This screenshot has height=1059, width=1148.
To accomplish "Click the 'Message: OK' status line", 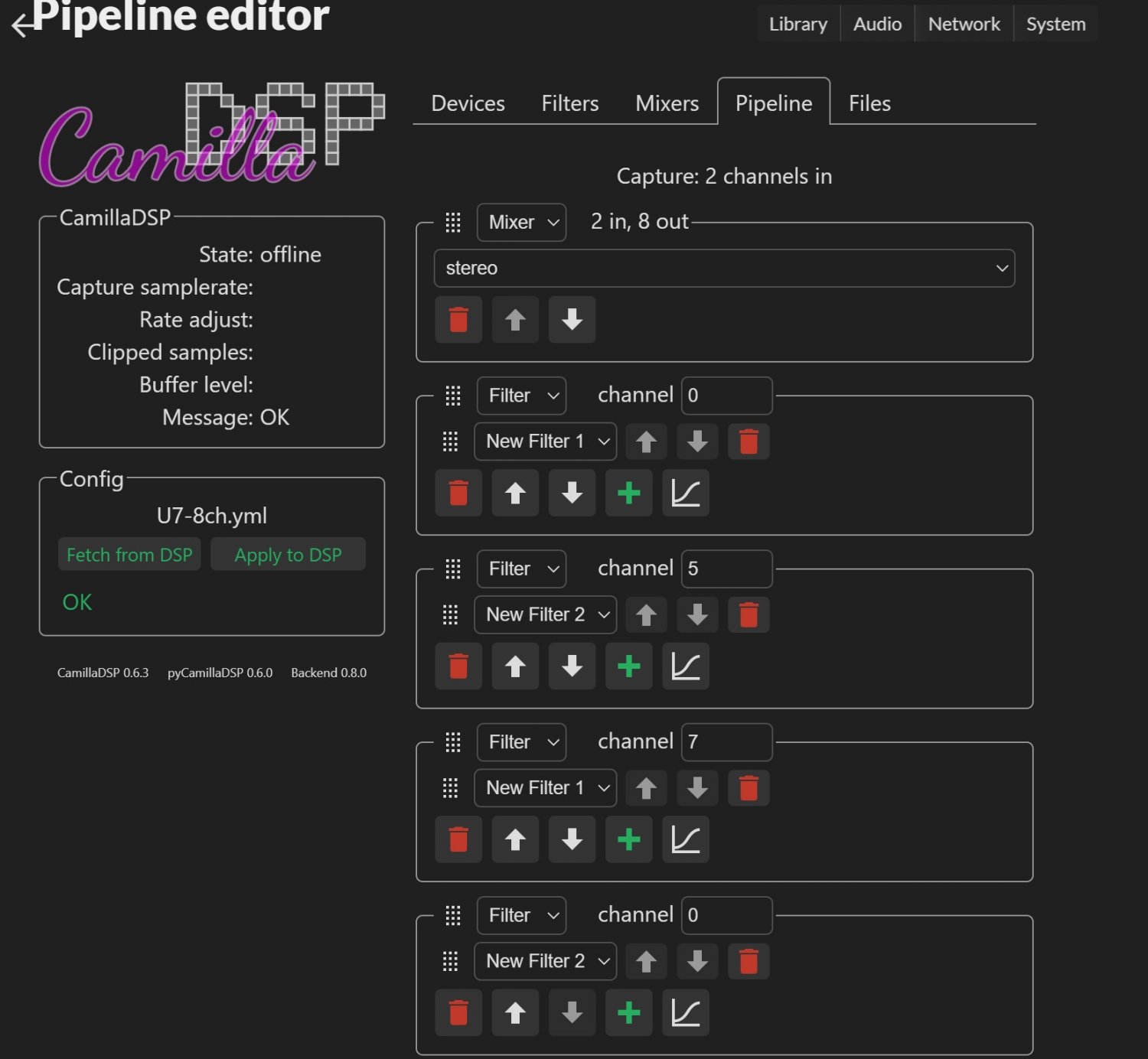I will (226, 418).
